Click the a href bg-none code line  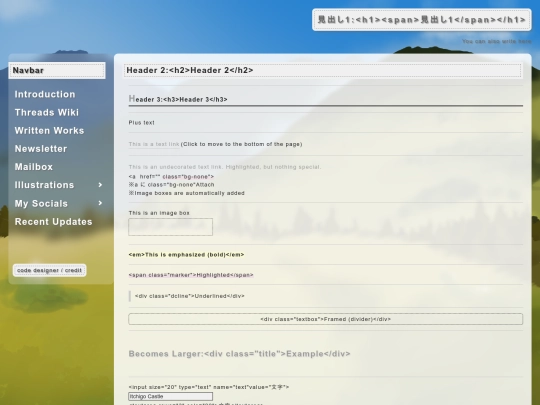point(171,177)
